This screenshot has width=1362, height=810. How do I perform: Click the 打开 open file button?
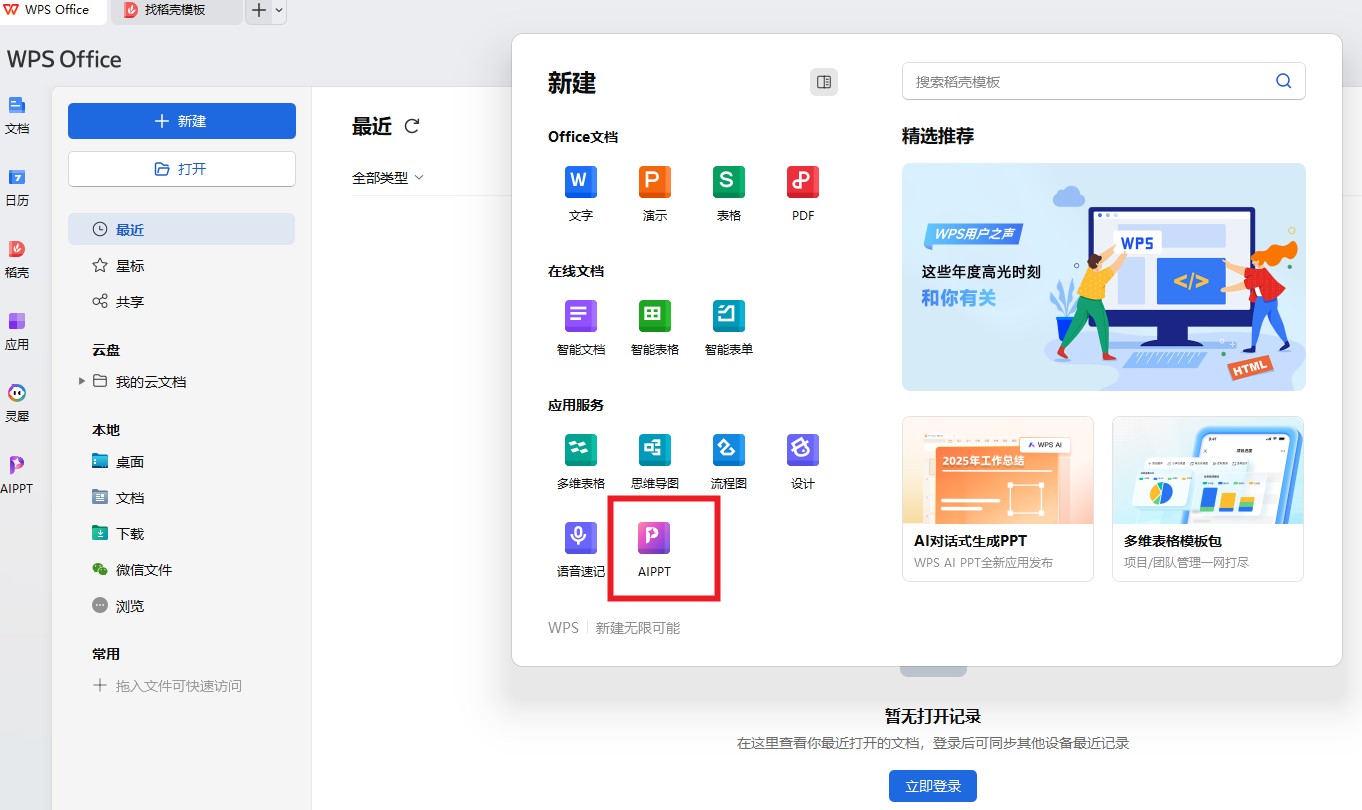[181, 169]
